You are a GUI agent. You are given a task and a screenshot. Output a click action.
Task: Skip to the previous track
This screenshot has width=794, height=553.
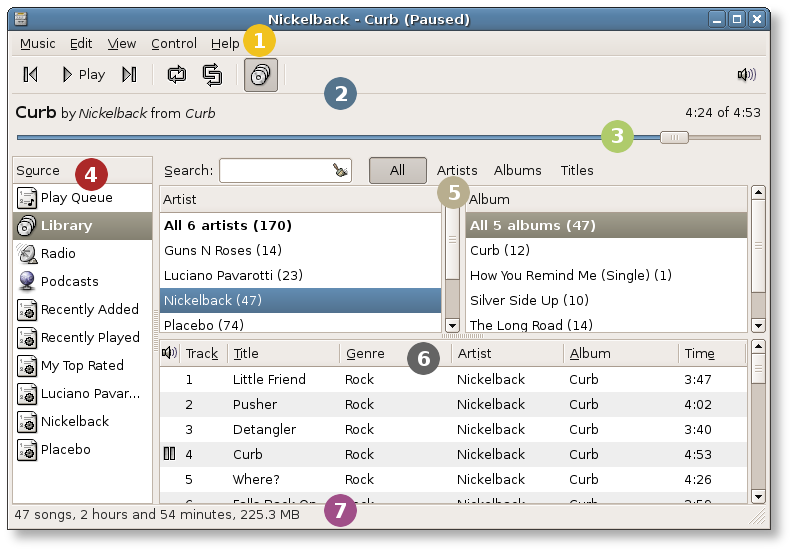point(30,74)
